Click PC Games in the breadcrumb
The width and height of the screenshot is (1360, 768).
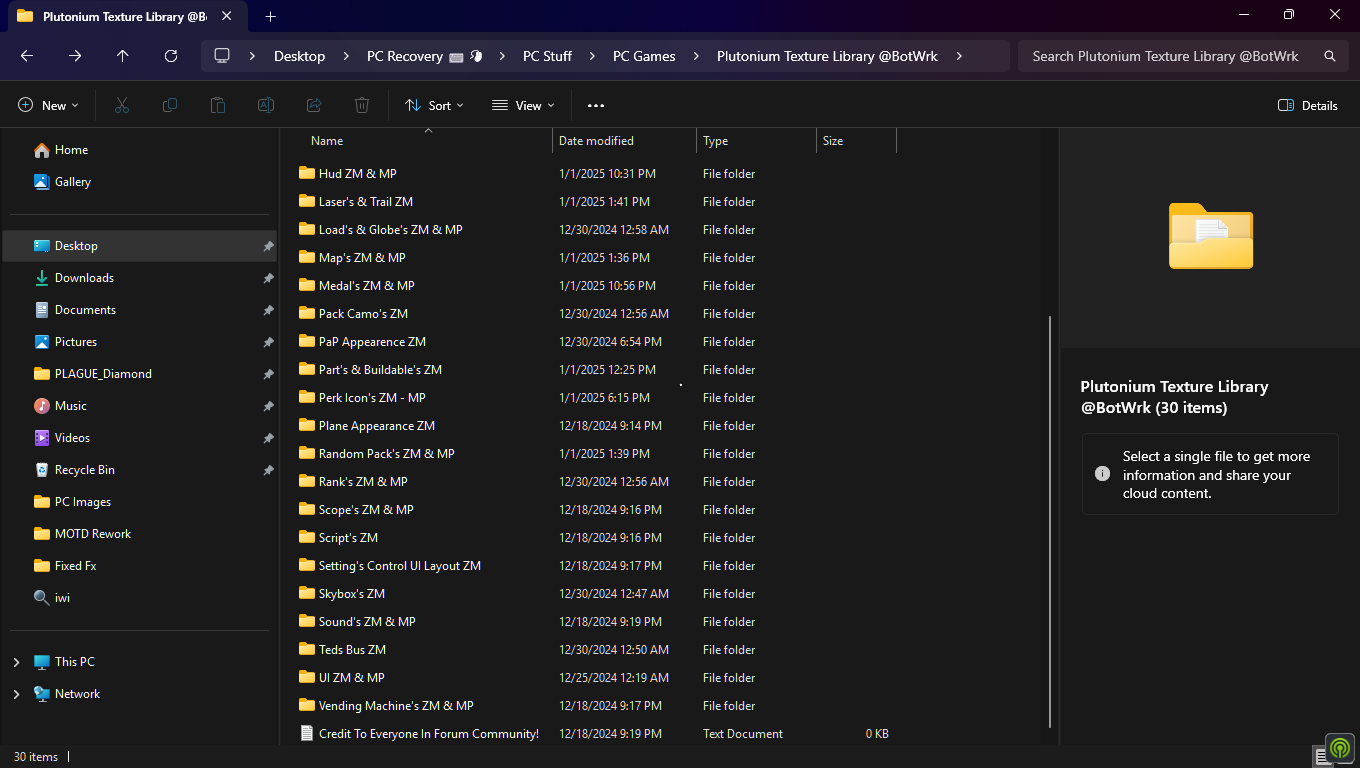644,56
